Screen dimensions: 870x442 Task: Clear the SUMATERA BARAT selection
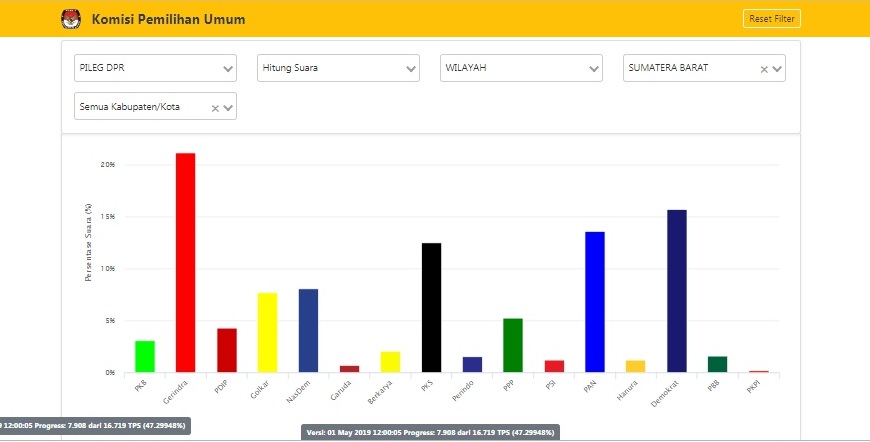point(763,70)
